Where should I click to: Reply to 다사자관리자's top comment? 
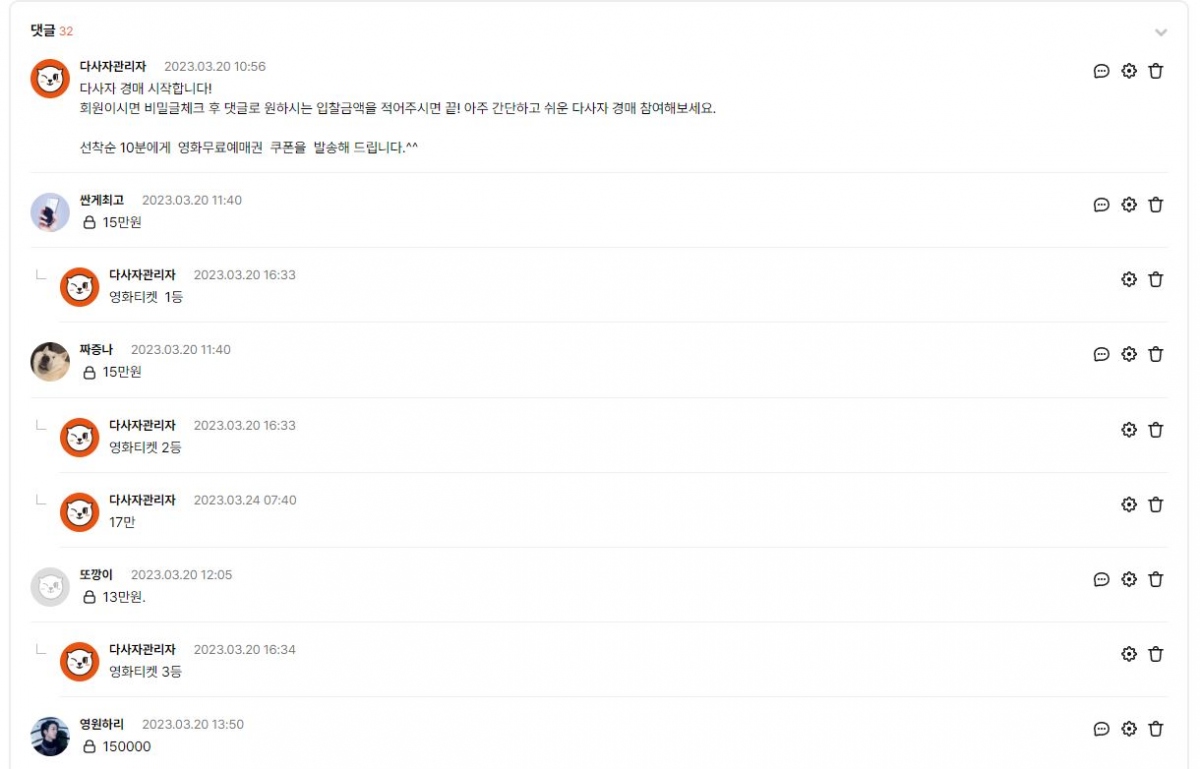pos(1101,71)
